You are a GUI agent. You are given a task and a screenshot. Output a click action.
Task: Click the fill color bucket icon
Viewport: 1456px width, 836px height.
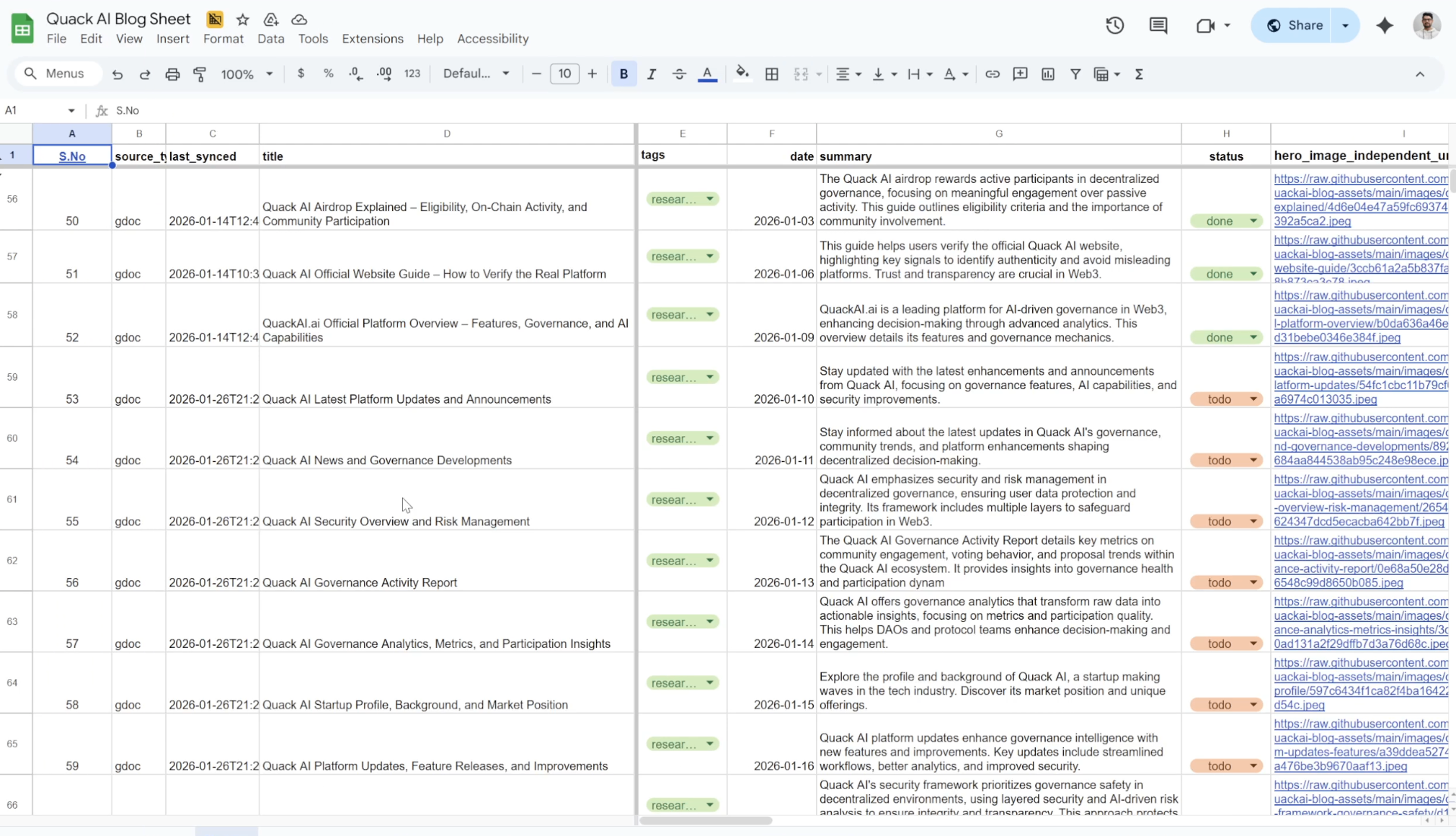tap(742, 74)
